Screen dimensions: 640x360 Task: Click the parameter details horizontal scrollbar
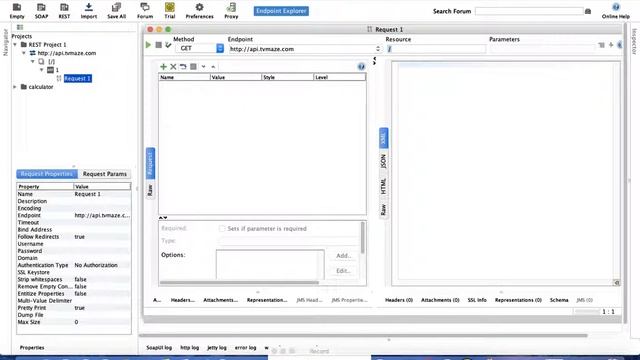click(x=239, y=282)
